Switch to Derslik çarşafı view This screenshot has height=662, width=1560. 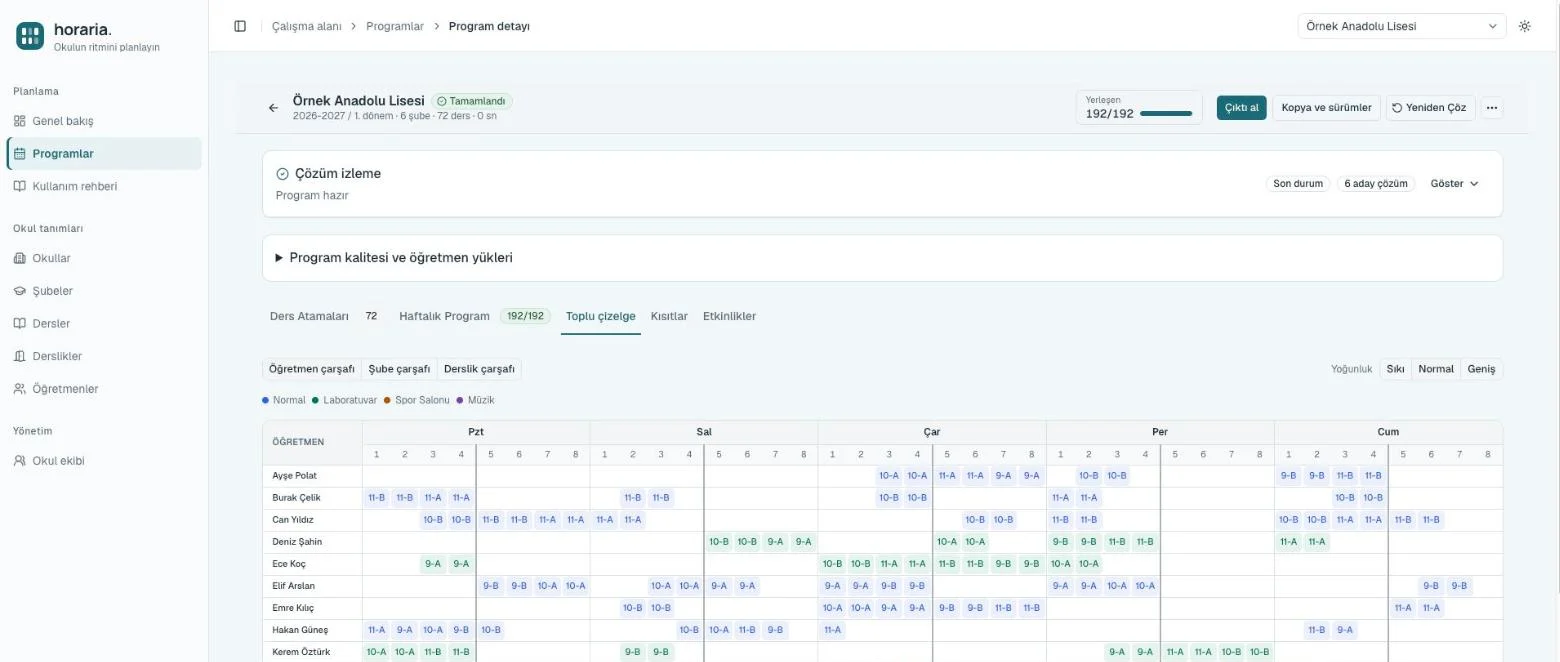[x=479, y=369]
